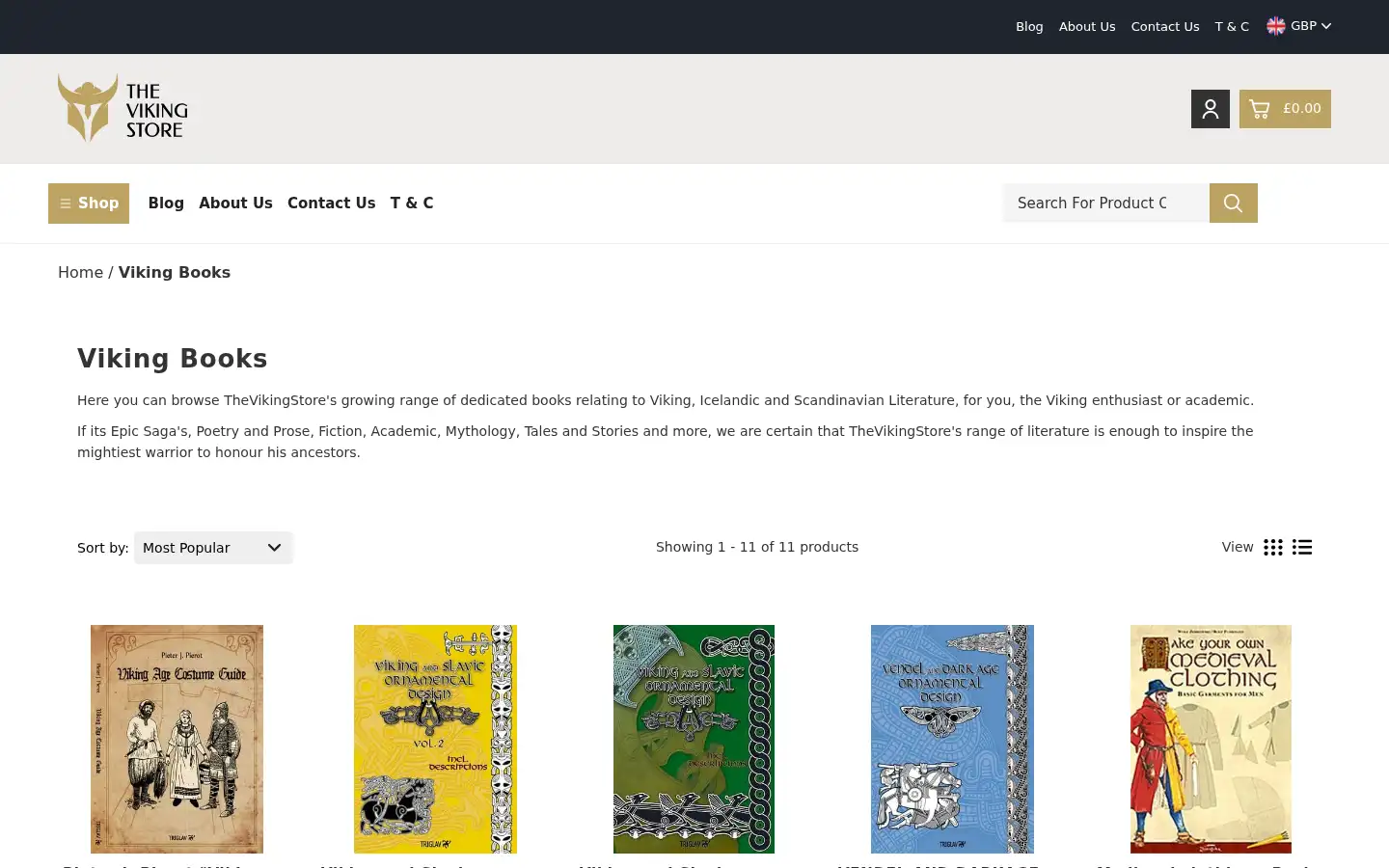Switch to list view
The image size is (1389, 868).
(x=1302, y=548)
